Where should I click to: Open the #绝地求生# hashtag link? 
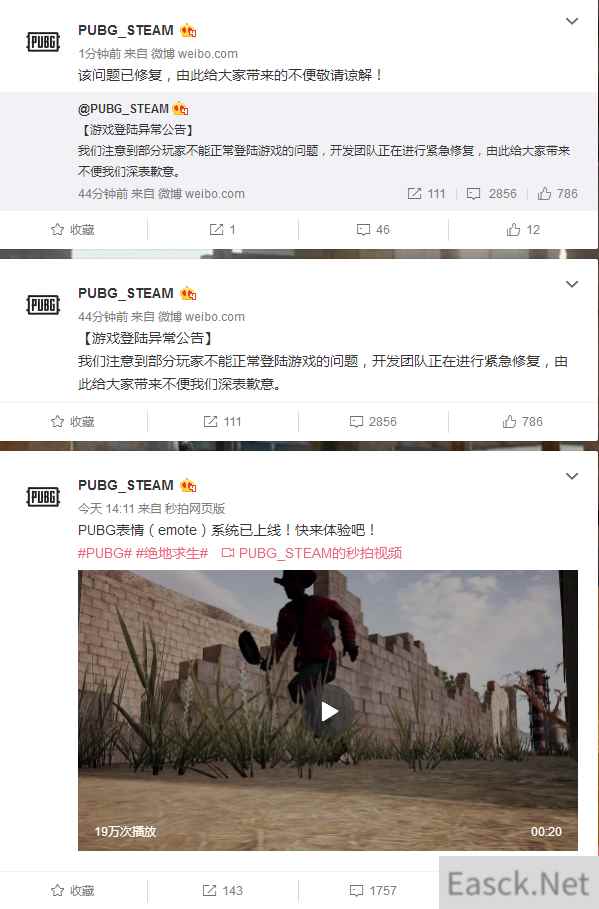[x=172, y=553]
